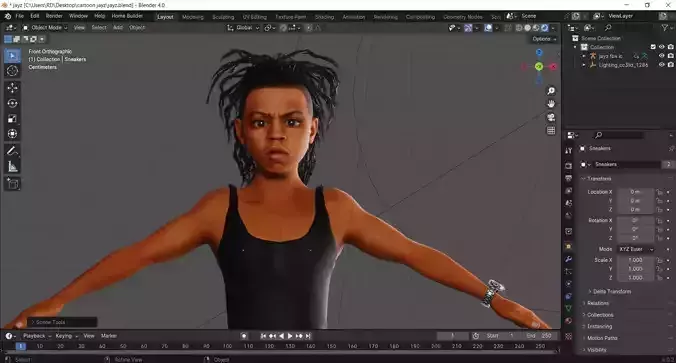Open the Edit menu
The height and width of the screenshot is (363, 676).
pos(35,16)
